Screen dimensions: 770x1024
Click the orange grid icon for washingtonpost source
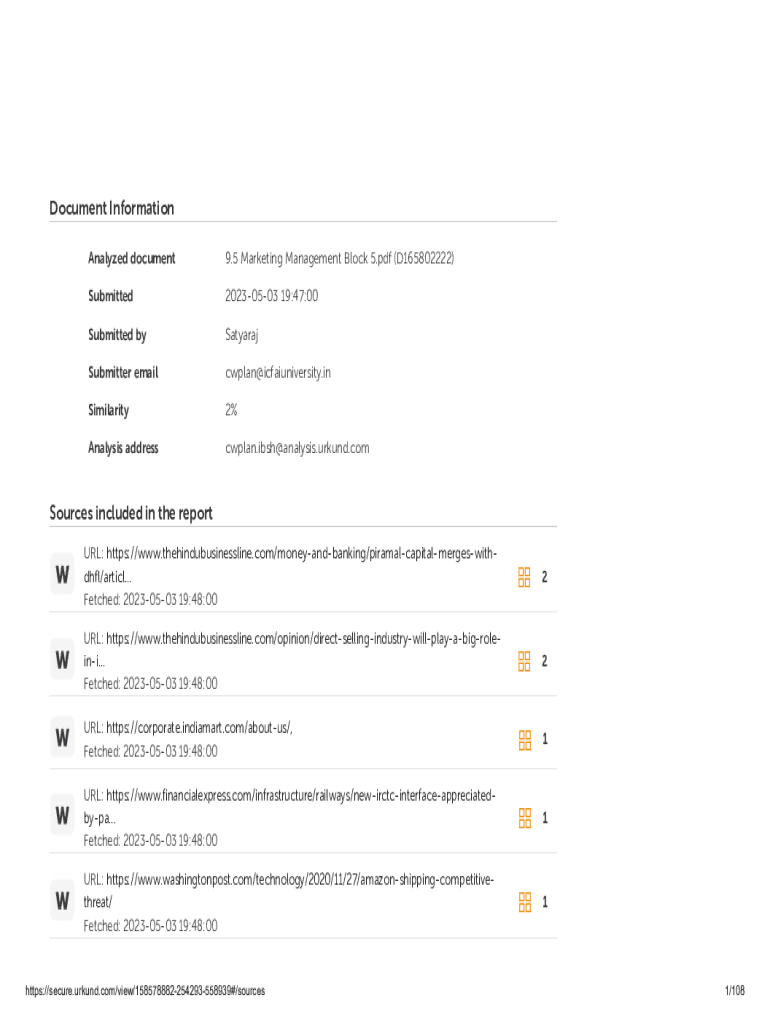coord(524,902)
